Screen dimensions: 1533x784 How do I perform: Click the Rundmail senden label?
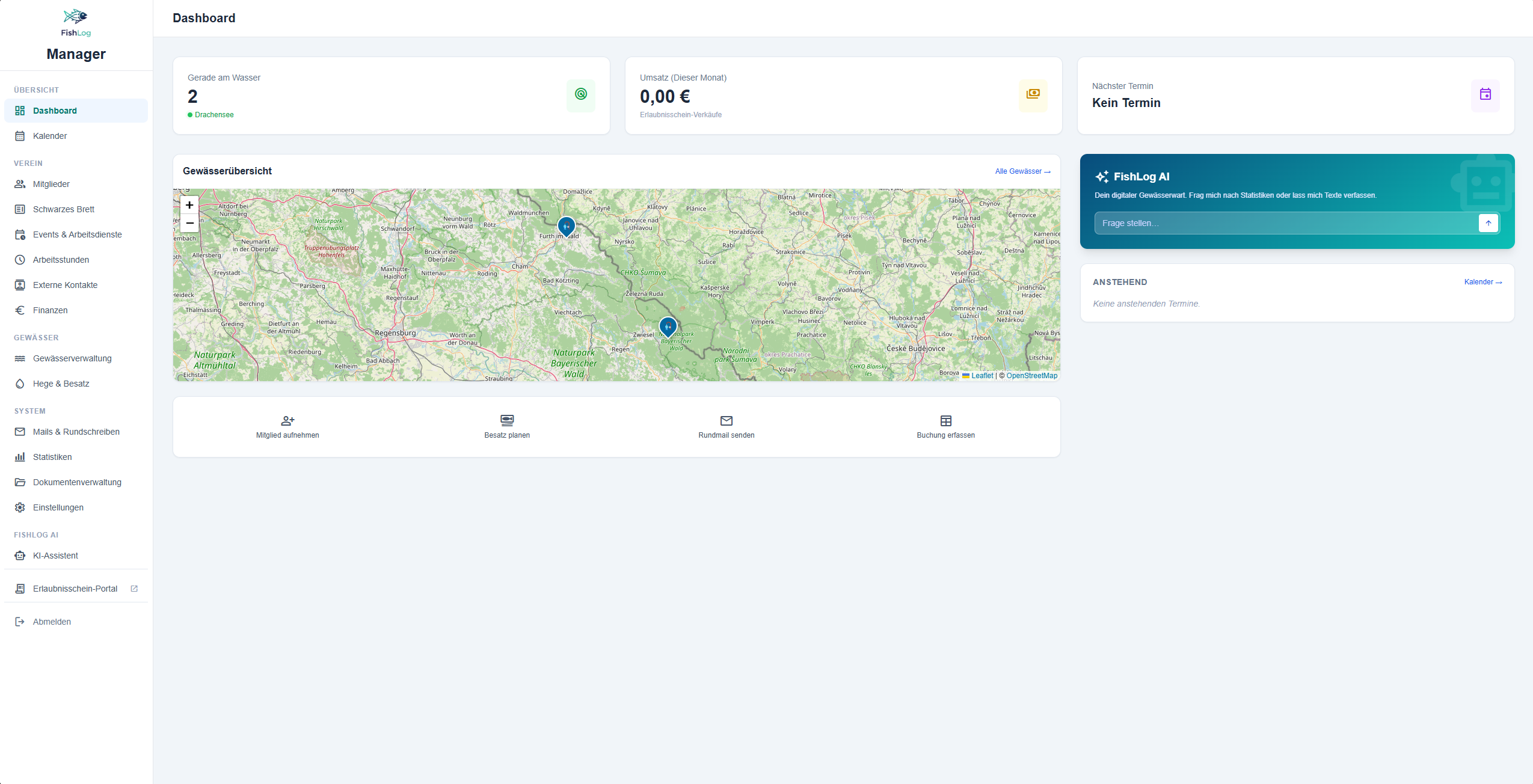point(727,435)
